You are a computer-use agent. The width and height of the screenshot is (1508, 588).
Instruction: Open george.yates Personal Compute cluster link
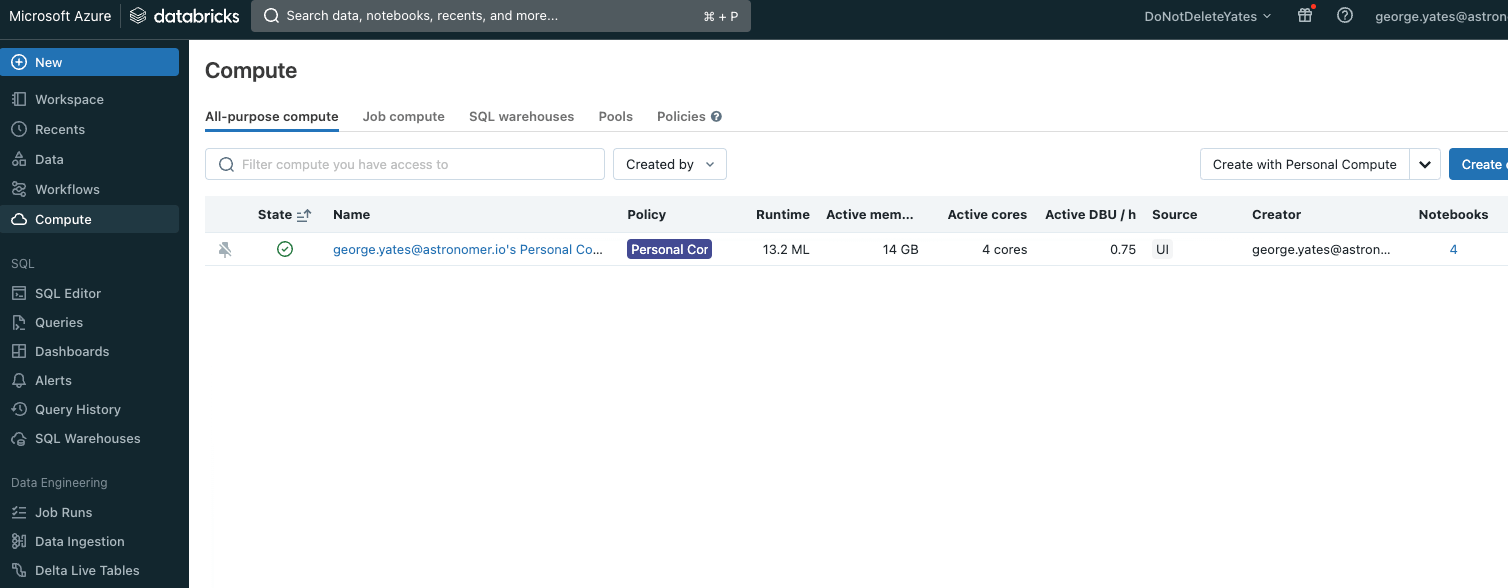(467, 250)
